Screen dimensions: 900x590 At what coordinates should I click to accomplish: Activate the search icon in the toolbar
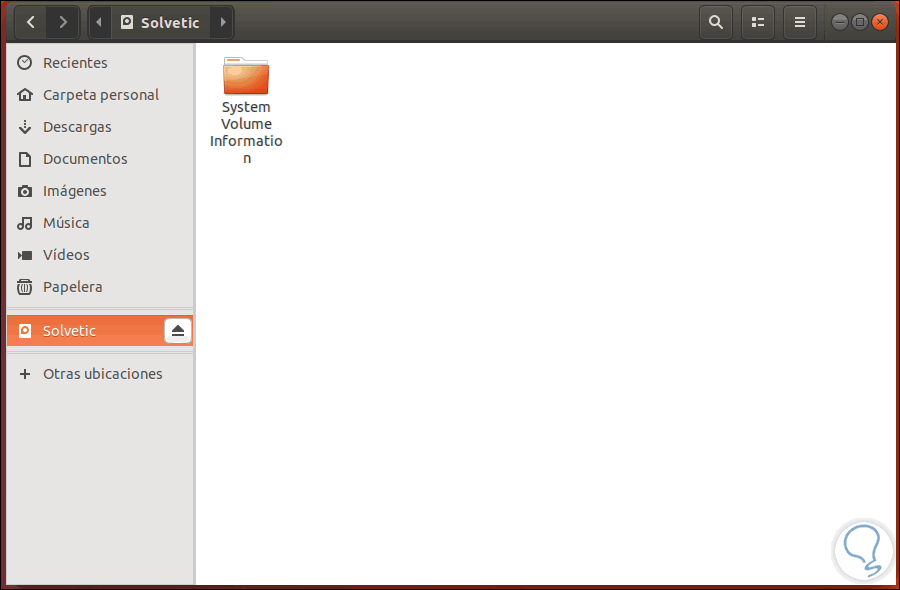click(x=716, y=21)
